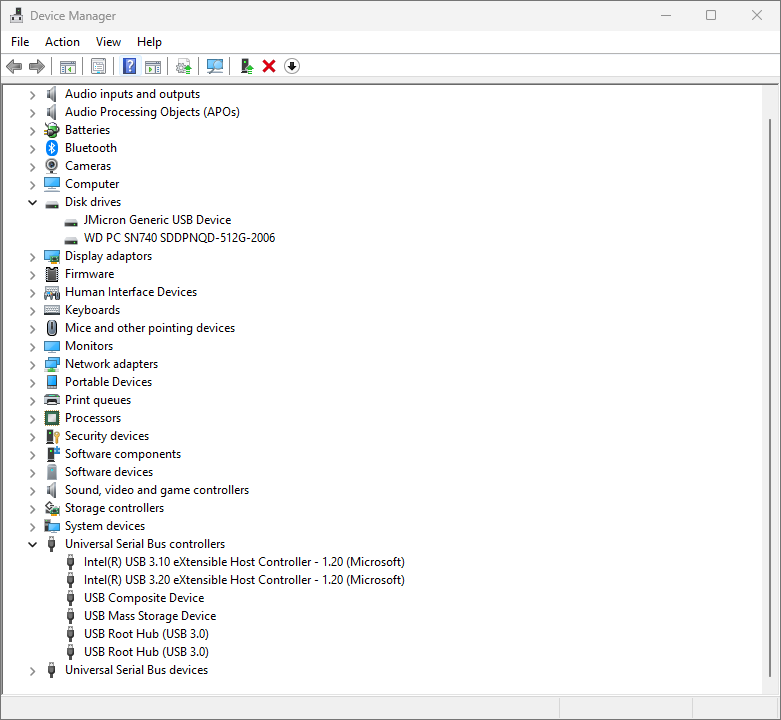
Task: Click the red X uninstall device icon
Action: point(269,66)
